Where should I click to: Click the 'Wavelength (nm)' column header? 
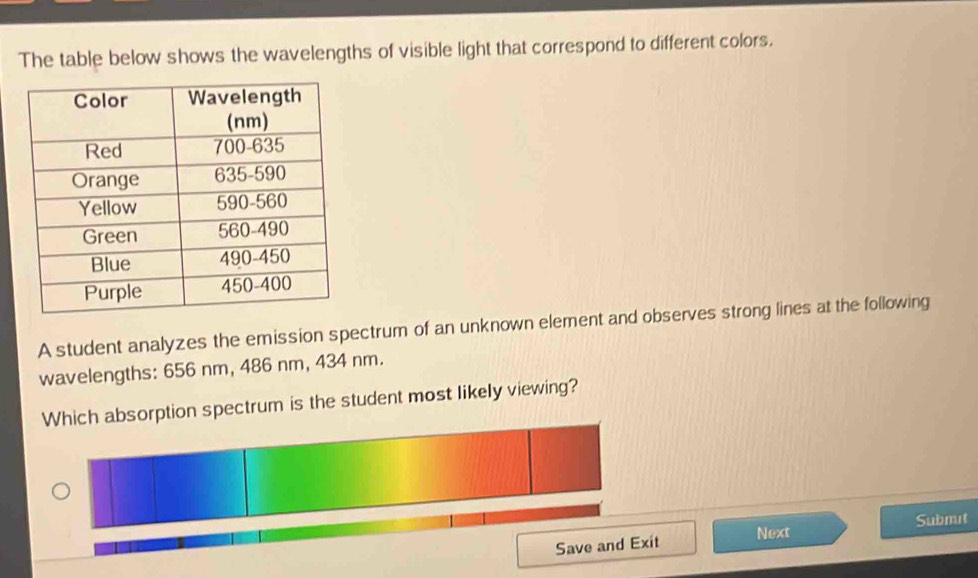point(246,108)
